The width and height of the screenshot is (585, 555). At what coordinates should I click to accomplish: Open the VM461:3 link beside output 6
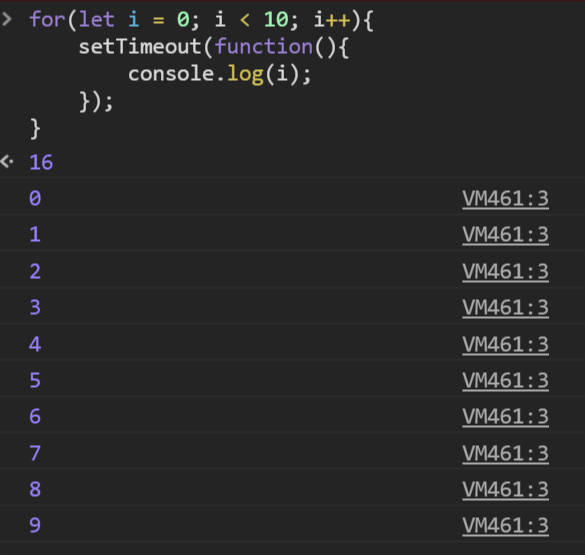(505, 416)
